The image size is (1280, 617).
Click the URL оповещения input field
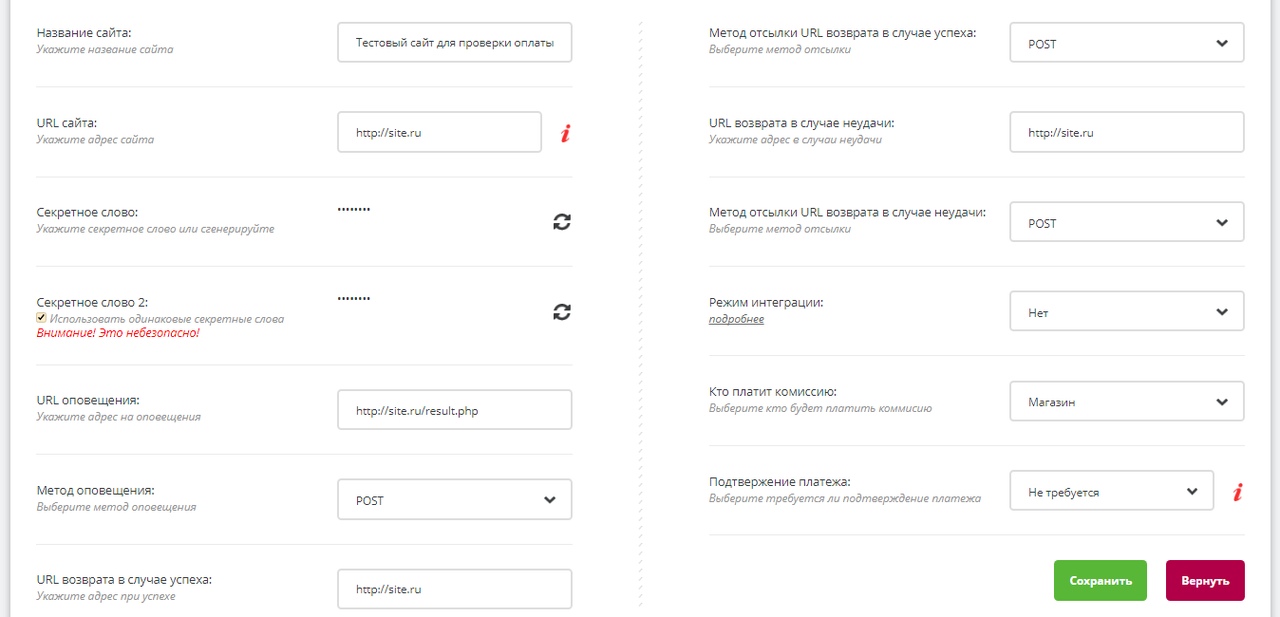pyautogui.click(x=455, y=410)
